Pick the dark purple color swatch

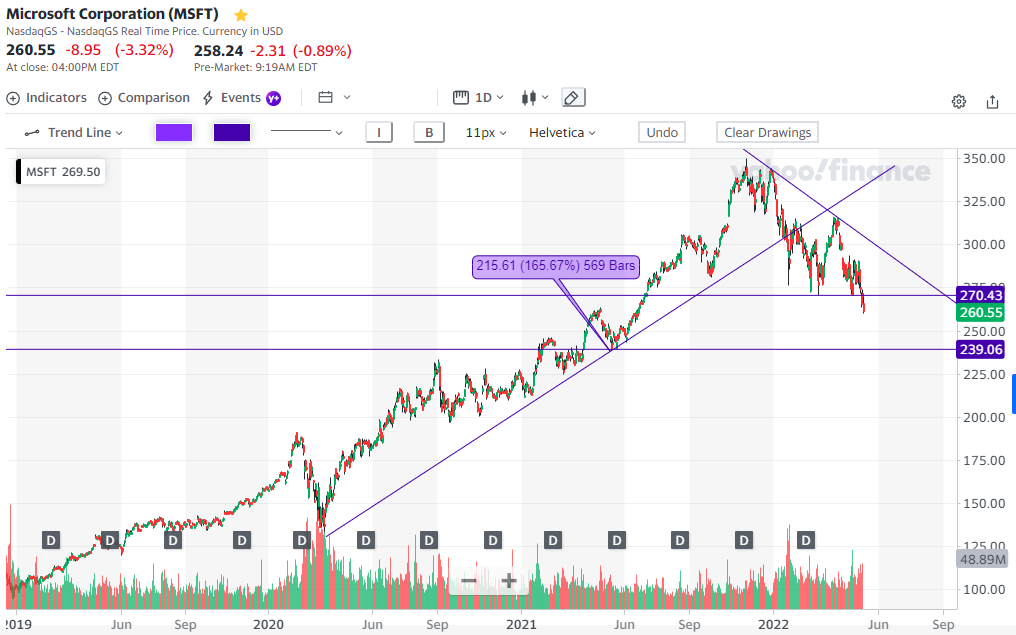(x=232, y=132)
